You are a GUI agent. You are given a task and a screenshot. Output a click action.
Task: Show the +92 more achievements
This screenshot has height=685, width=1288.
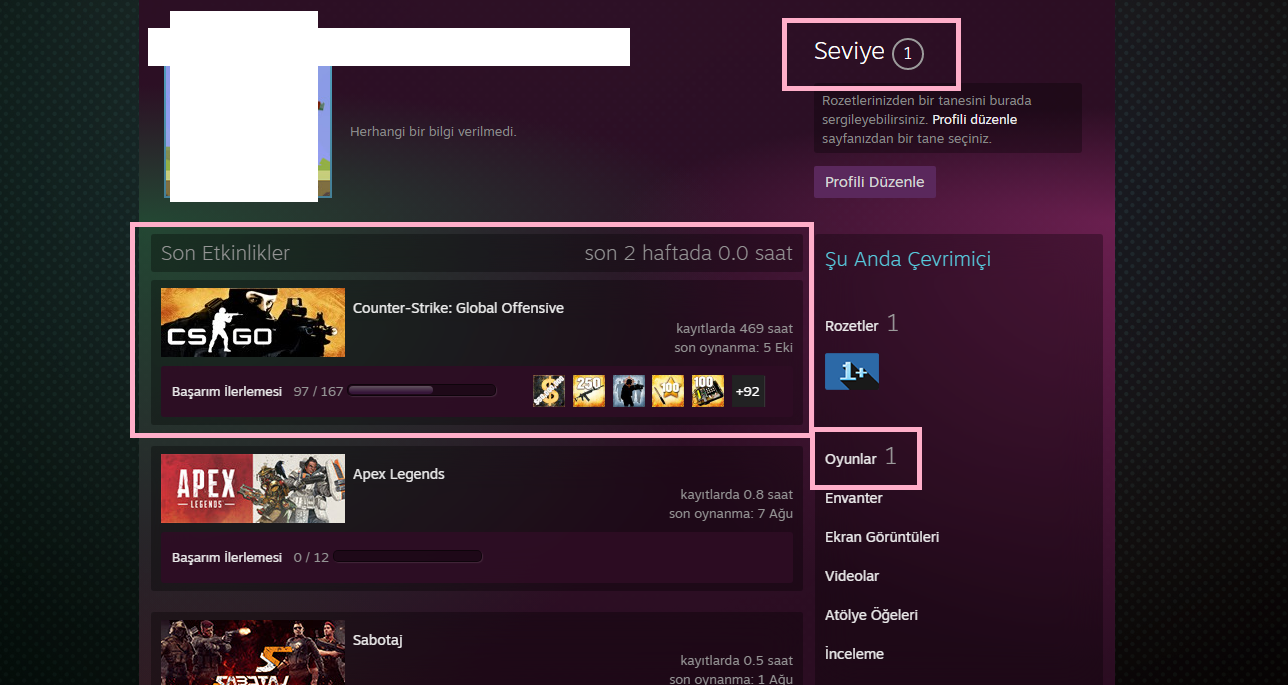[x=748, y=391]
